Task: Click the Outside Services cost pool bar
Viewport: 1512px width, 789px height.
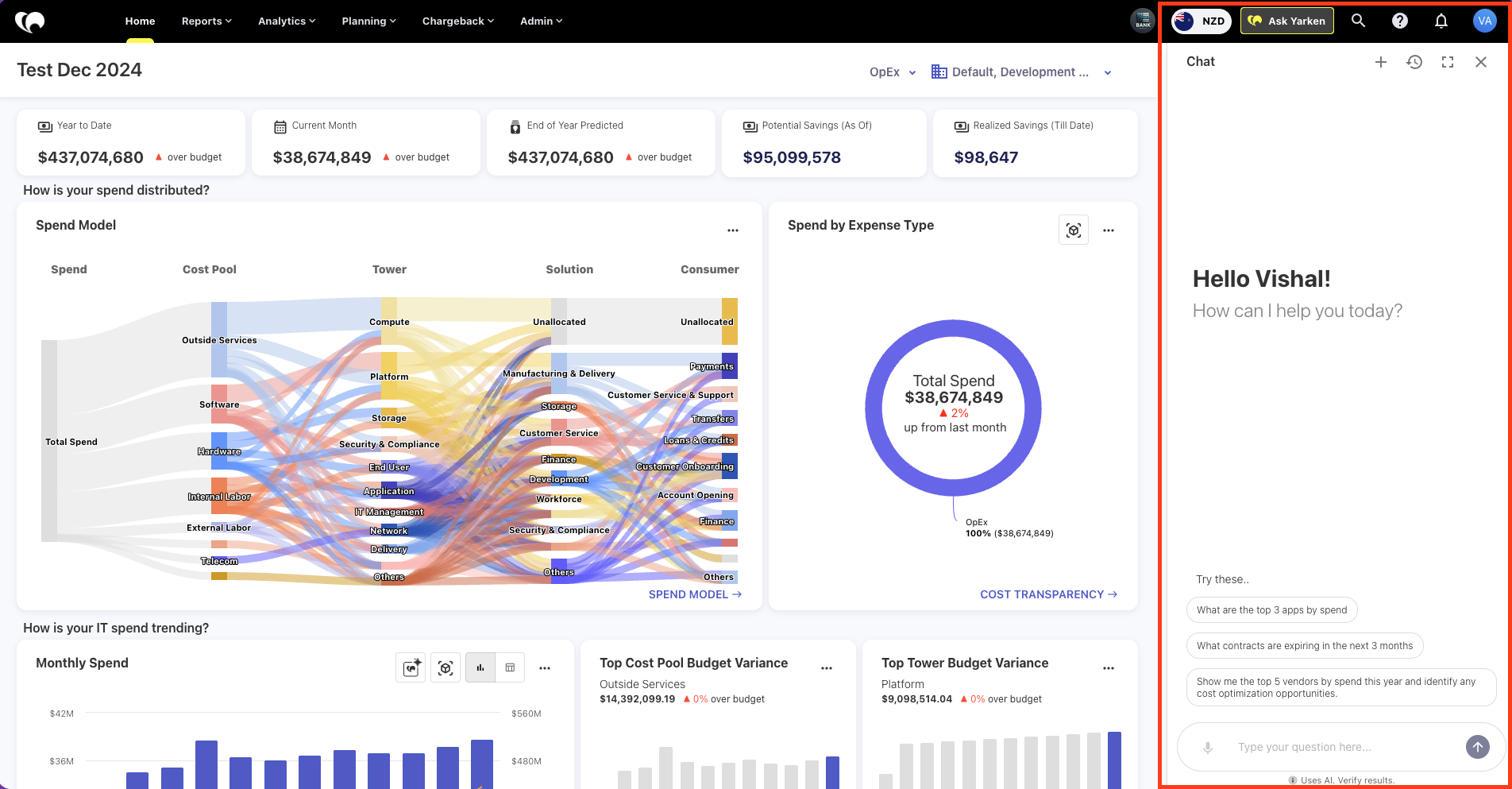Action: click(x=219, y=340)
